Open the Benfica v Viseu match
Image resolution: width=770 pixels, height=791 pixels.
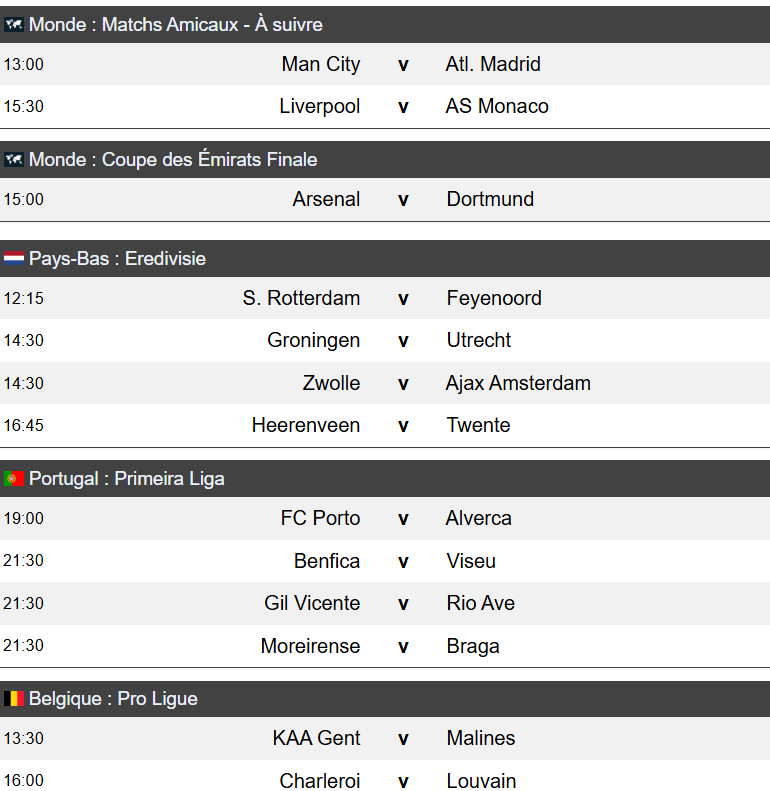[x=385, y=561]
